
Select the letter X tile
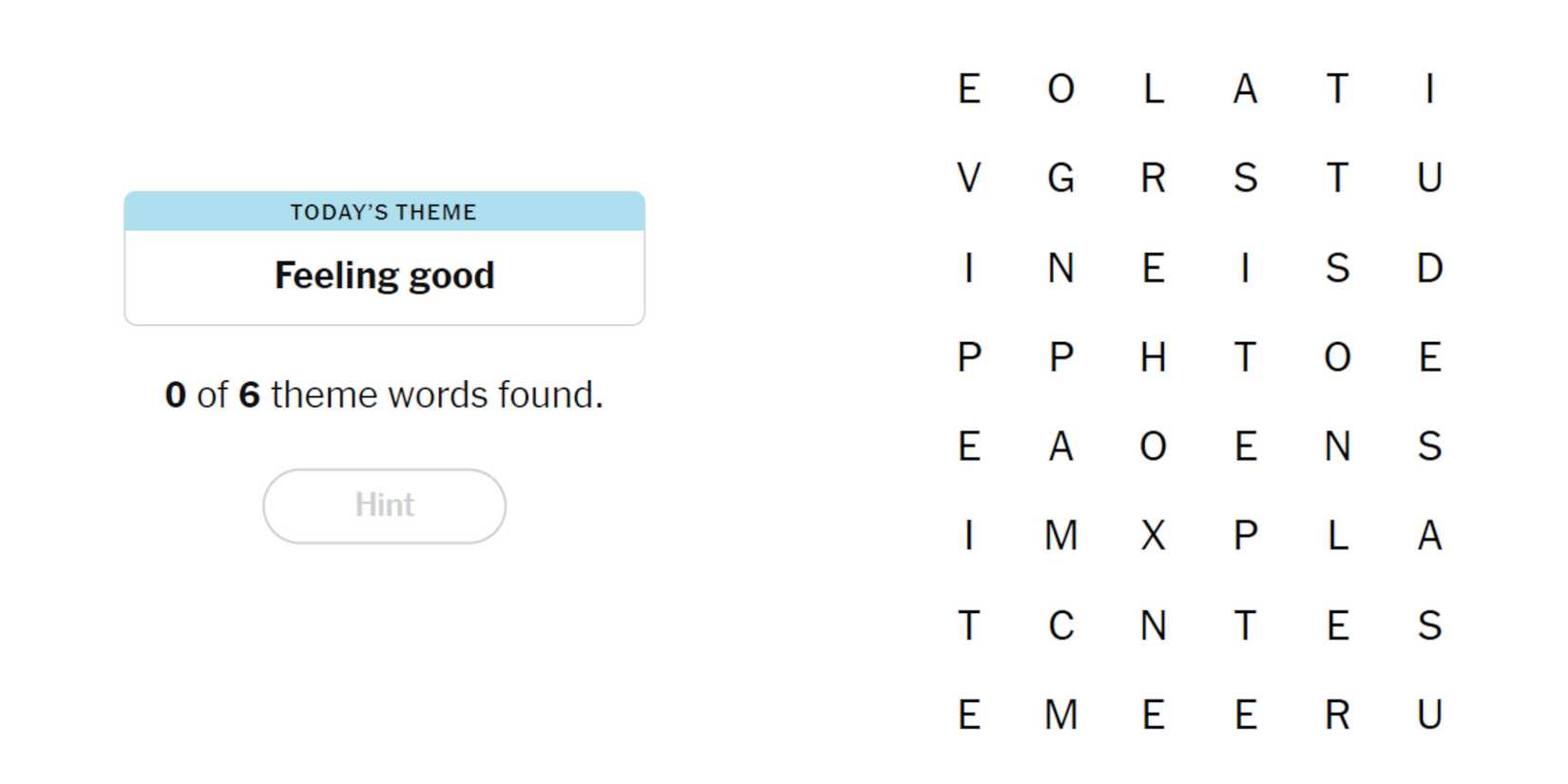tap(1153, 536)
